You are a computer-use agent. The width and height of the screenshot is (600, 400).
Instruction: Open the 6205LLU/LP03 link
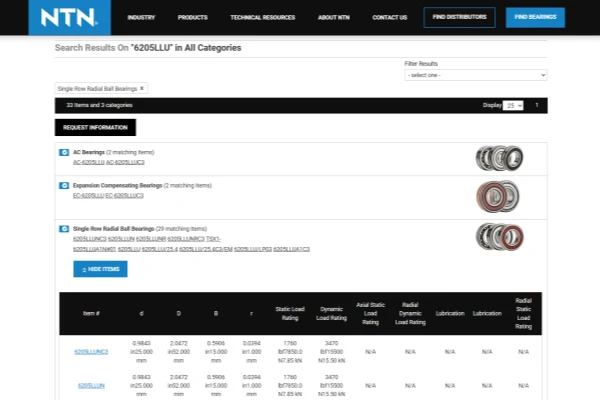pyautogui.click(x=253, y=249)
